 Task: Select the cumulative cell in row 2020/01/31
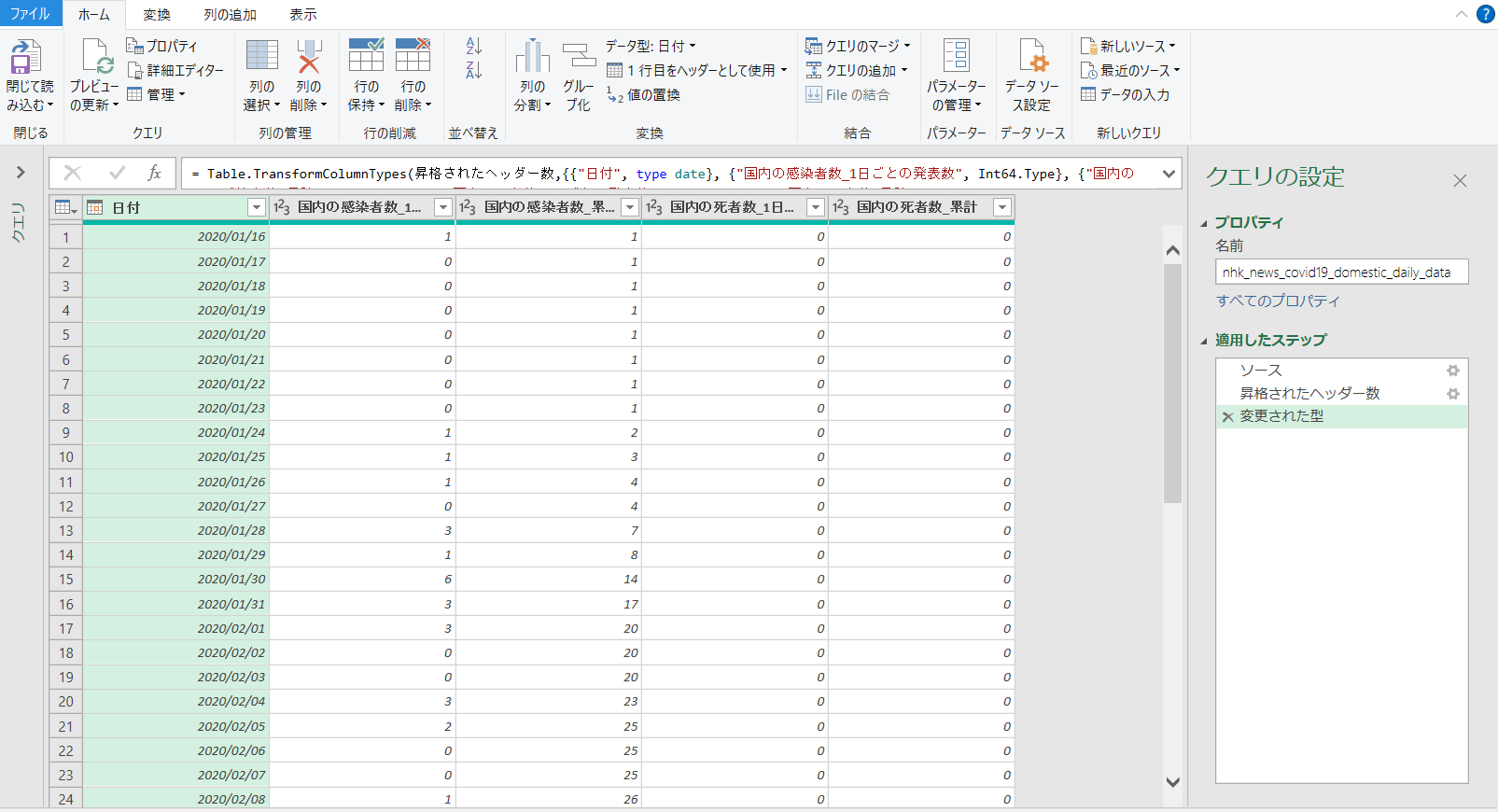(x=549, y=604)
